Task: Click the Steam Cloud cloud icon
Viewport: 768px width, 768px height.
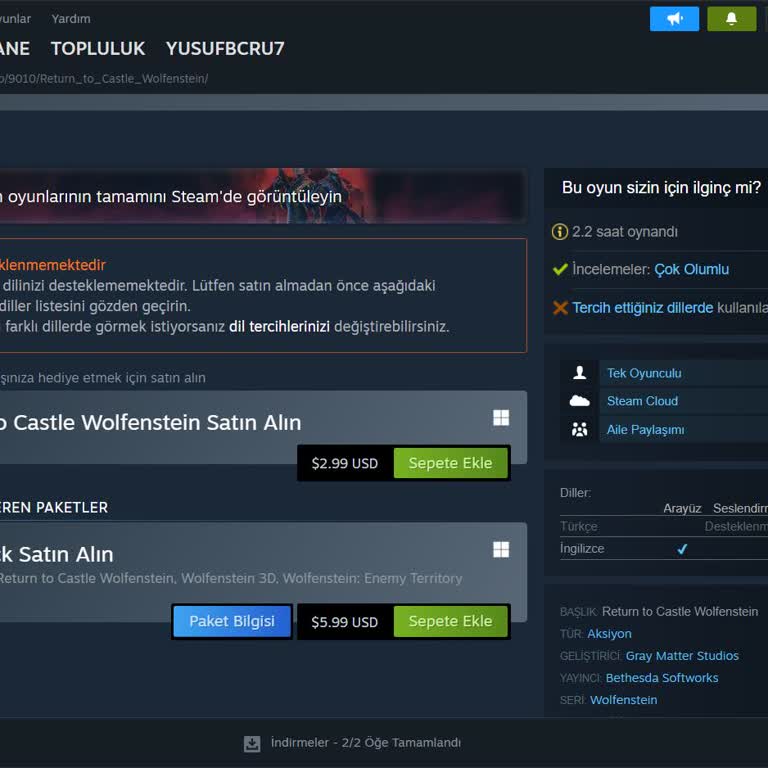Action: pos(579,401)
